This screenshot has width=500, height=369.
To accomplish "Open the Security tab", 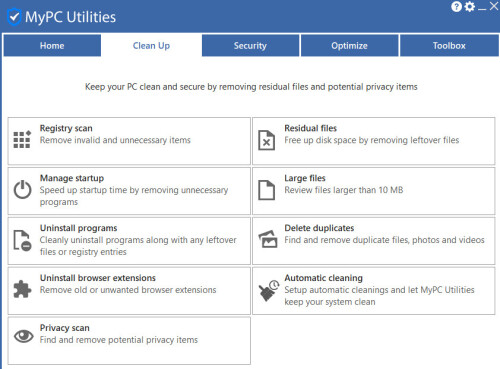I will pyautogui.click(x=250, y=45).
